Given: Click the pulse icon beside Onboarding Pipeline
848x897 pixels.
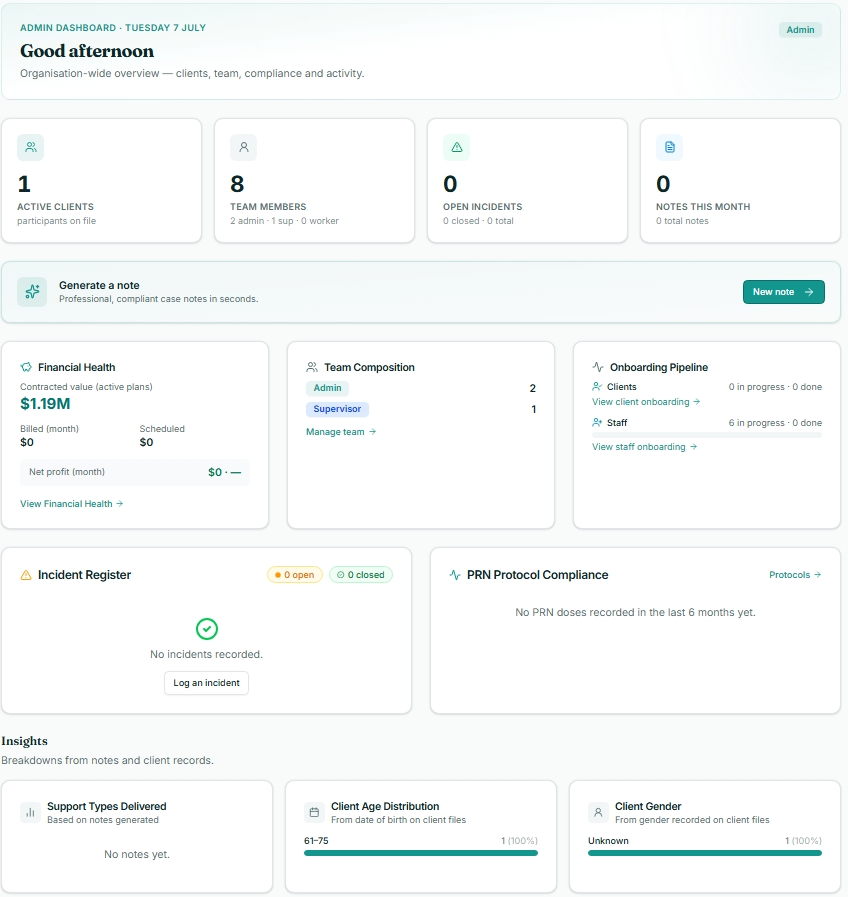Looking at the screenshot, I should (598, 367).
